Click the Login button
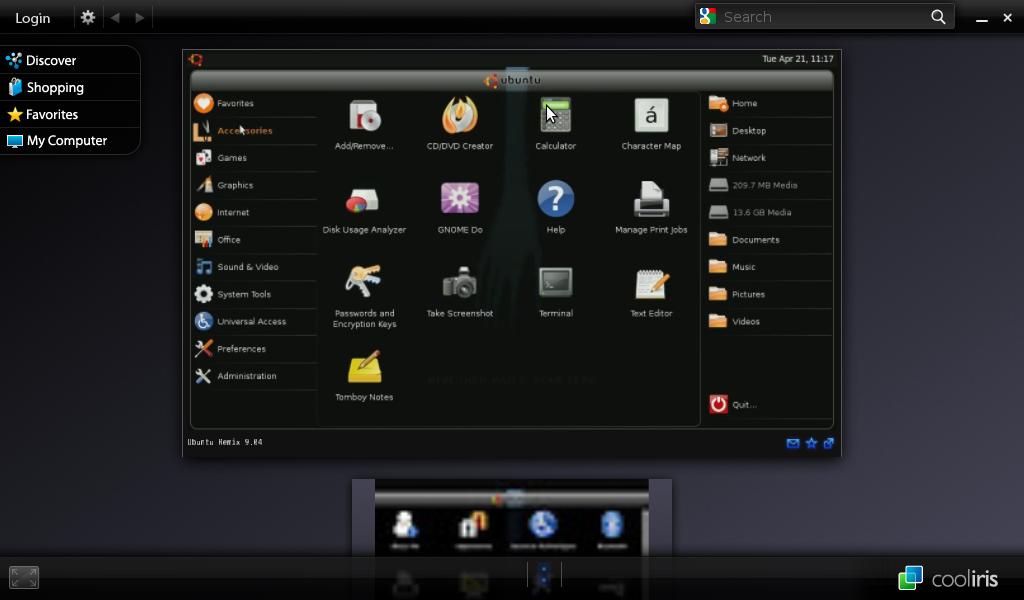The width and height of the screenshot is (1024, 600). point(33,18)
